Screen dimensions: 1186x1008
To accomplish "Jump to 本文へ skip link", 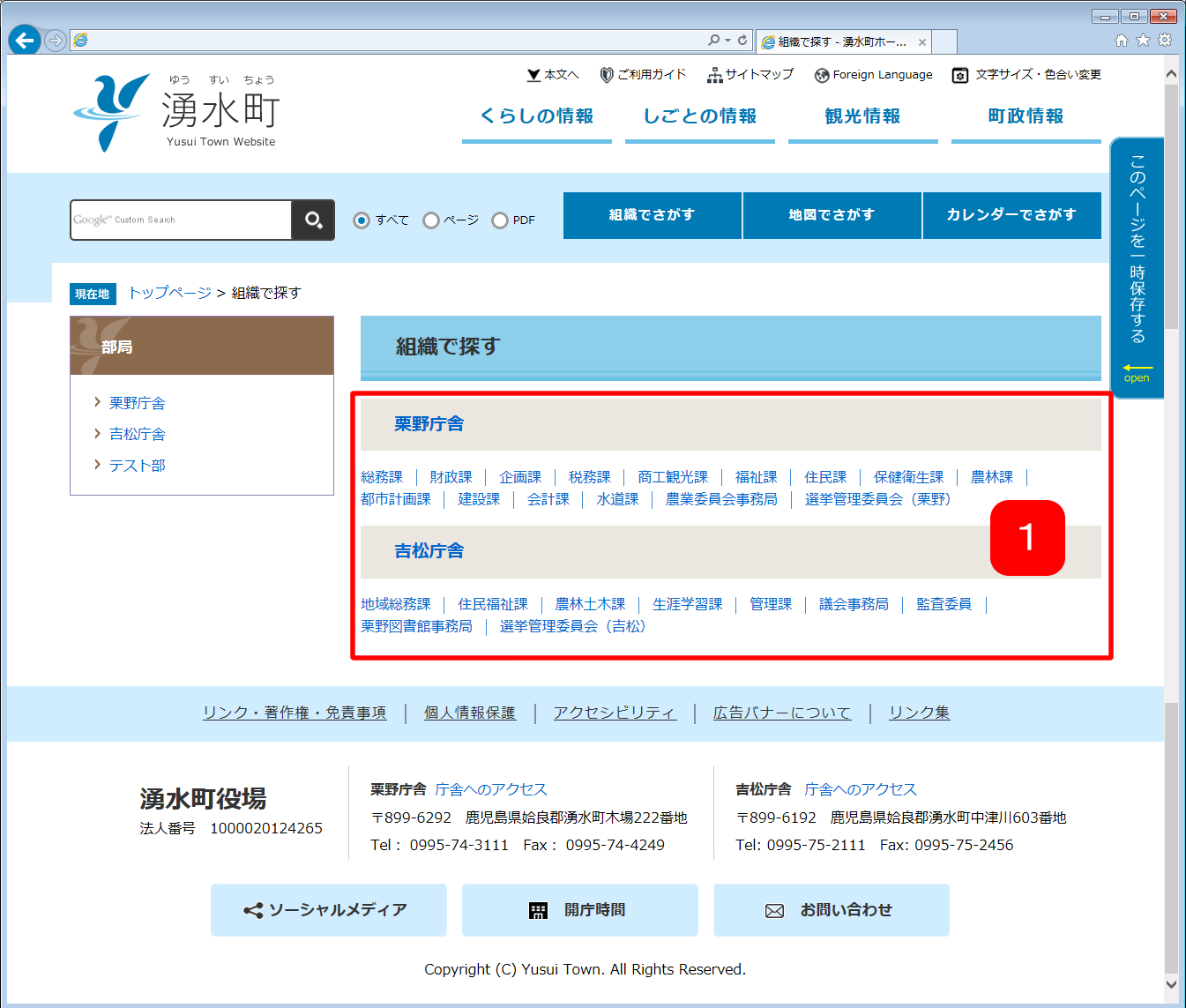I will point(553,75).
